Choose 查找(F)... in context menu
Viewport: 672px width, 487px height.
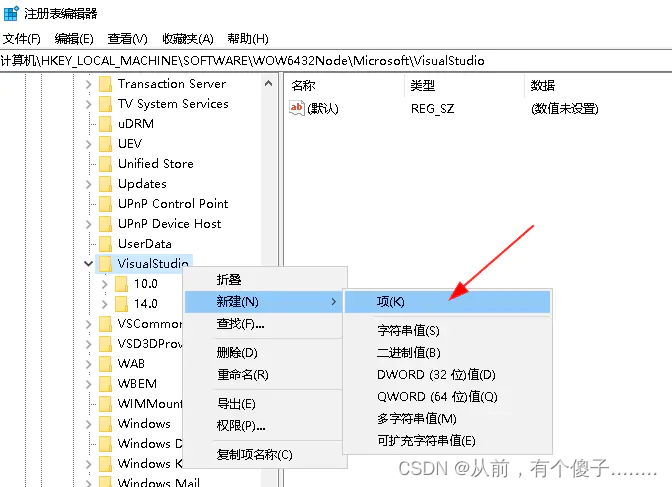(264, 324)
